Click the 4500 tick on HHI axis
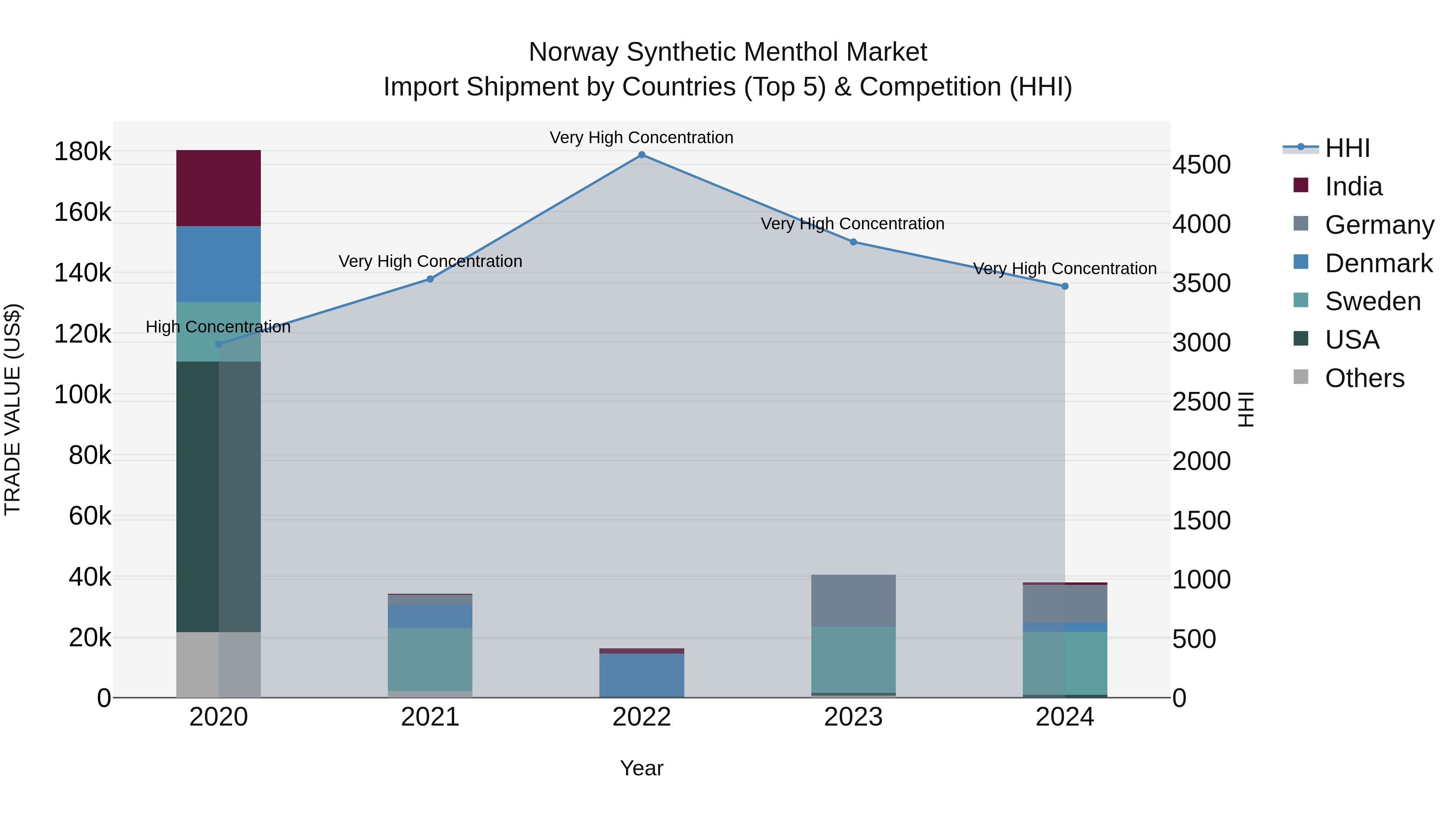 [1201, 165]
